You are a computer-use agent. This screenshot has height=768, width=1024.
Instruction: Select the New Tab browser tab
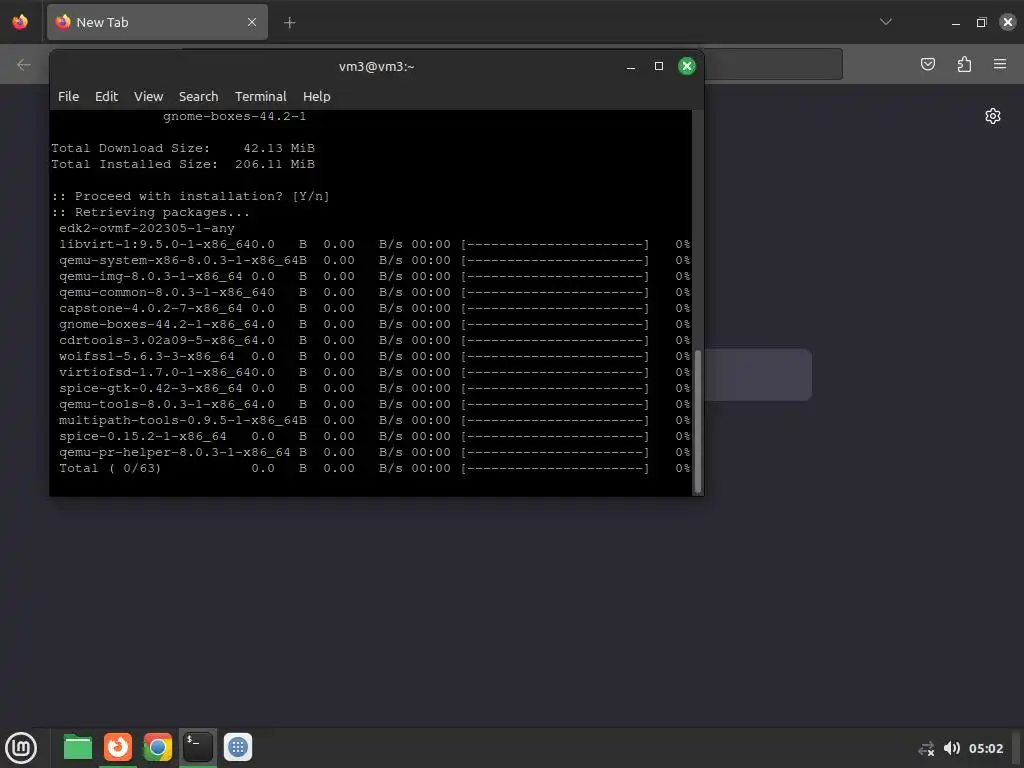(157, 22)
